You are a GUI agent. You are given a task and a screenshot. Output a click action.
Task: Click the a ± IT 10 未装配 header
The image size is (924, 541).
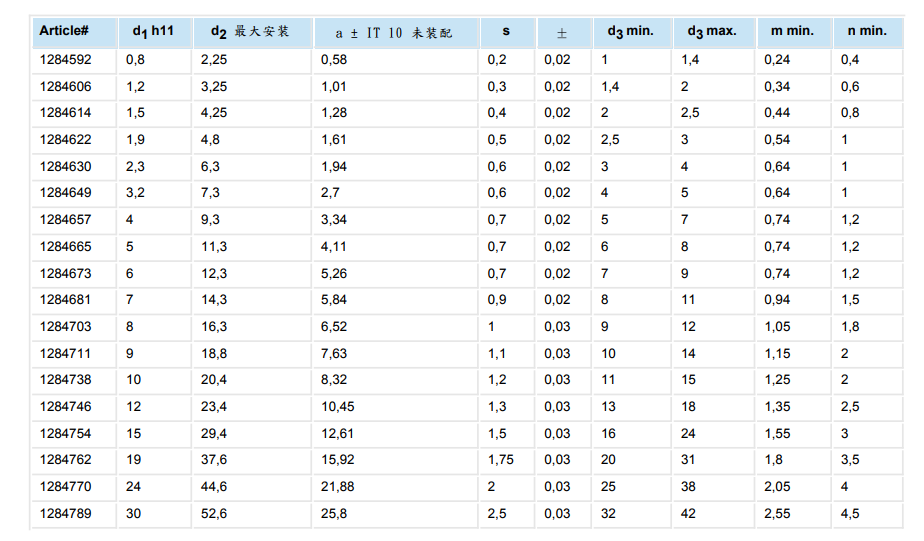[x=393, y=32]
